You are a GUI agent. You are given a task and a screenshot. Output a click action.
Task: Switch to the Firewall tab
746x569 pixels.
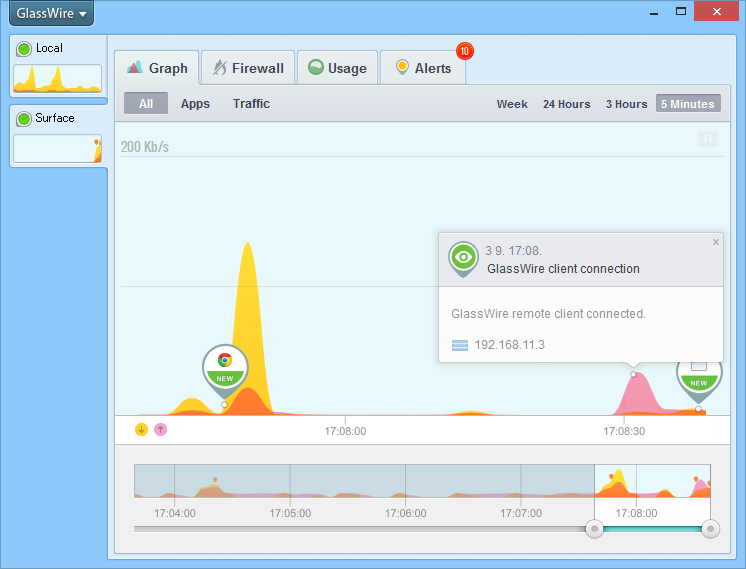(x=248, y=68)
